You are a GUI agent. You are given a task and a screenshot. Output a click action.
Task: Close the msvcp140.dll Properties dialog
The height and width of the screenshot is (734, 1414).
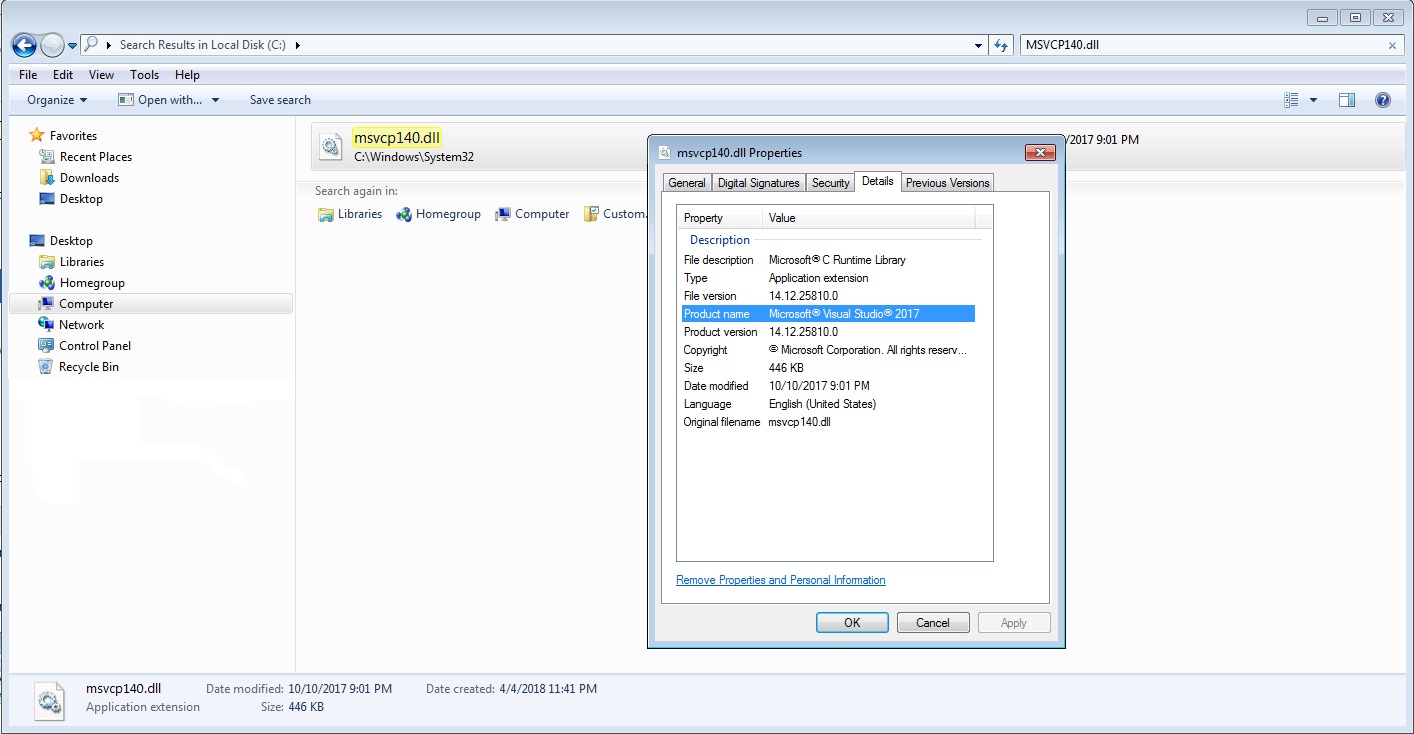point(1040,152)
